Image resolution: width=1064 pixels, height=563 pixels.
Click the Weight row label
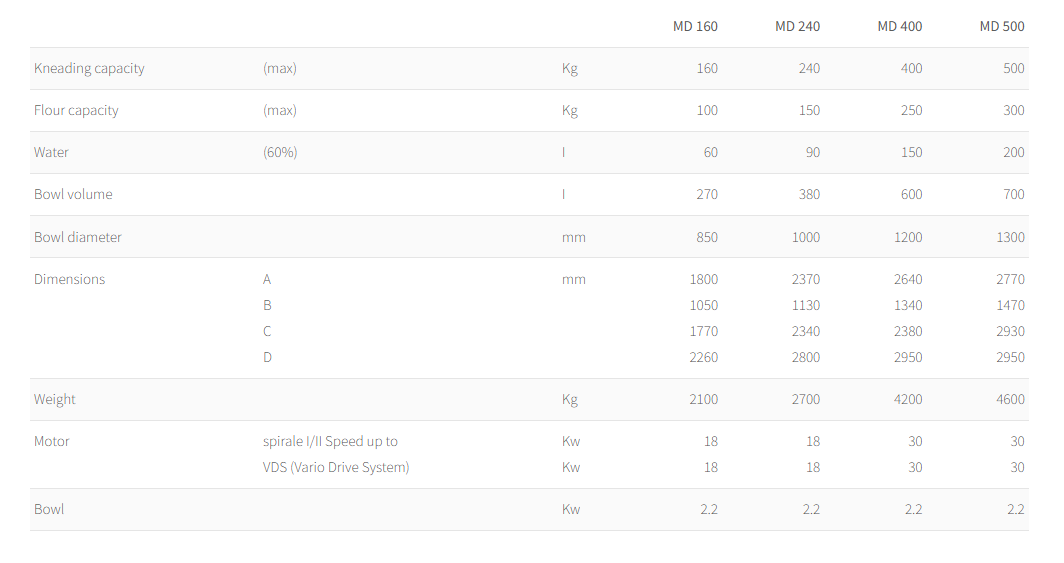(55, 399)
